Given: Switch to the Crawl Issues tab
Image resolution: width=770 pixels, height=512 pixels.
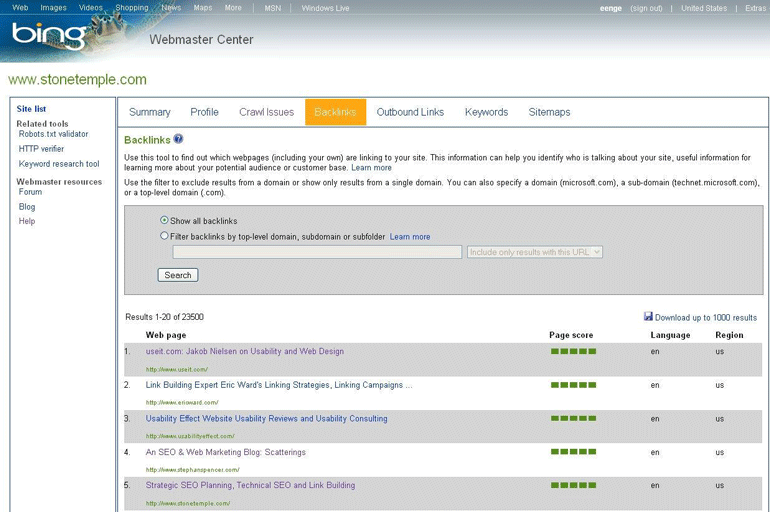Looking at the screenshot, I should [x=266, y=112].
